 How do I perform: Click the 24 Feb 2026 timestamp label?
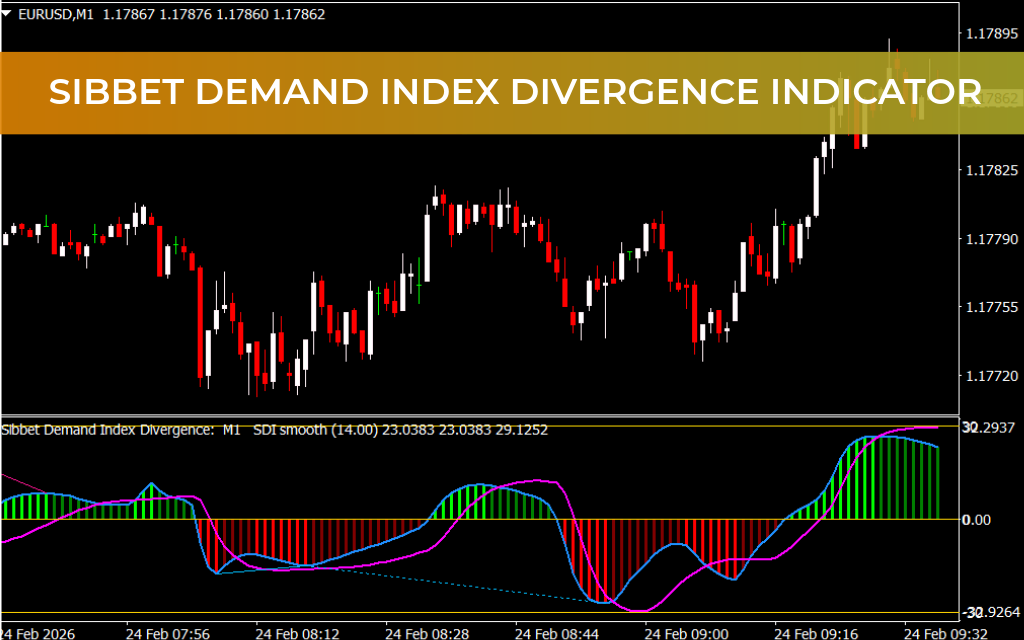point(40,633)
